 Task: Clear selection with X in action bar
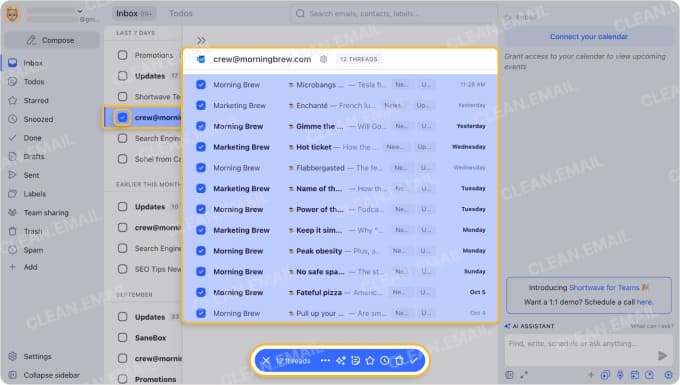pyautogui.click(x=266, y=361)
